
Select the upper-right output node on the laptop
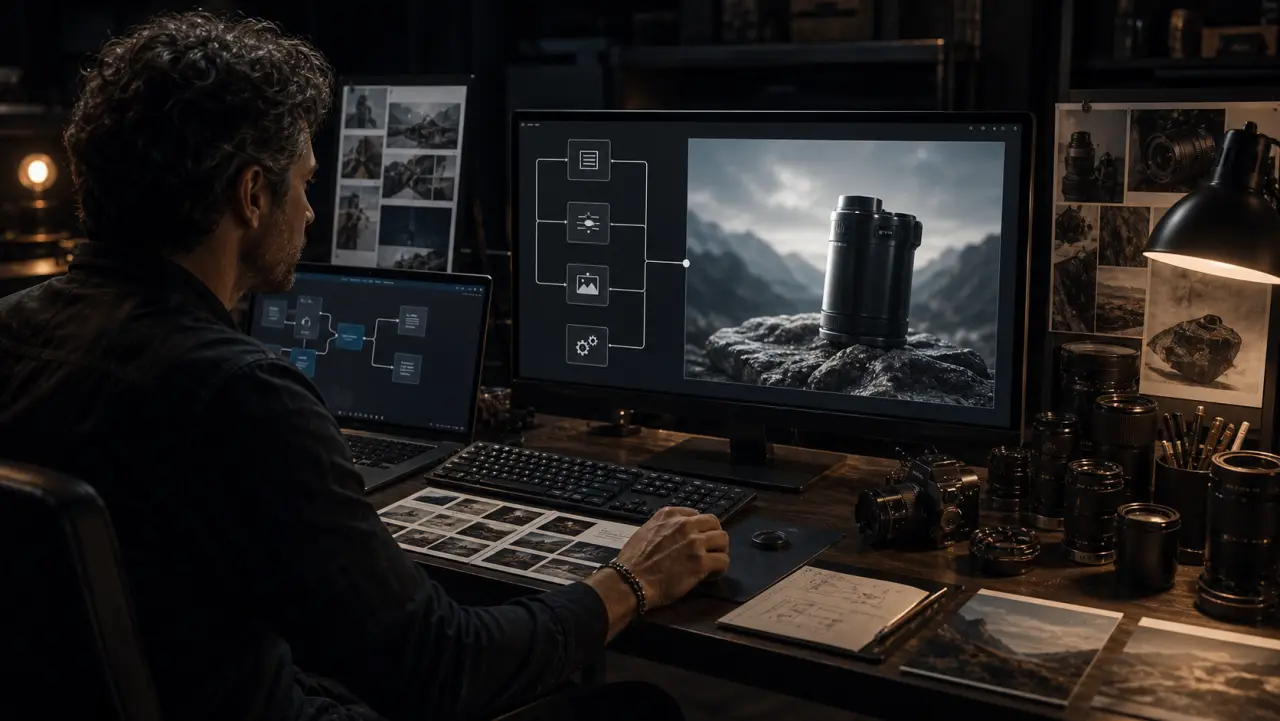[x=412, y=321]
